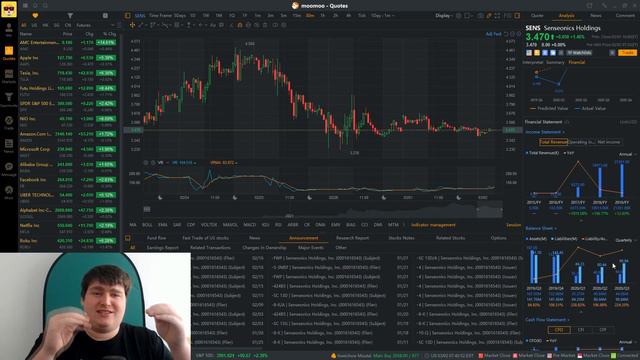
Task: Open the Quotes section in left sidebar
Action: [x=9, y=53]
